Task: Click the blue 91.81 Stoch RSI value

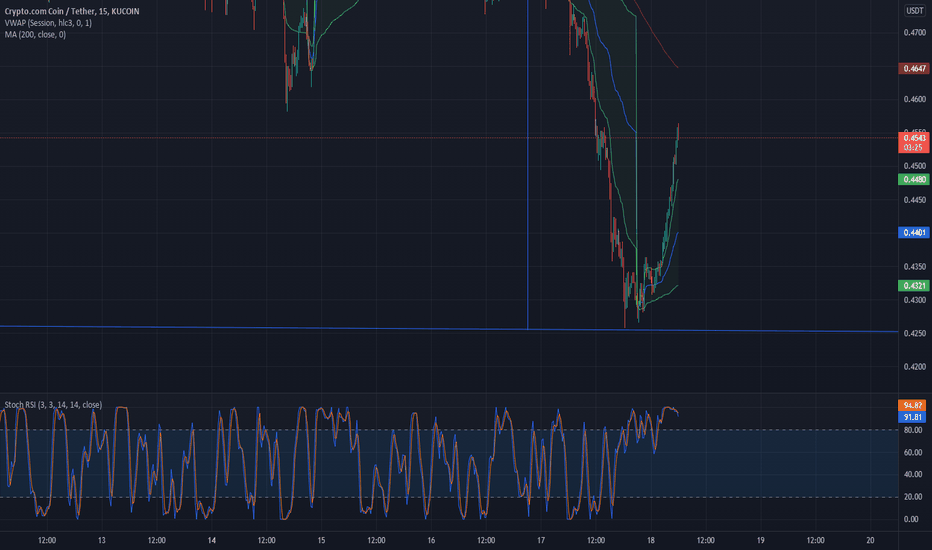Action: [x=912, y=417]
